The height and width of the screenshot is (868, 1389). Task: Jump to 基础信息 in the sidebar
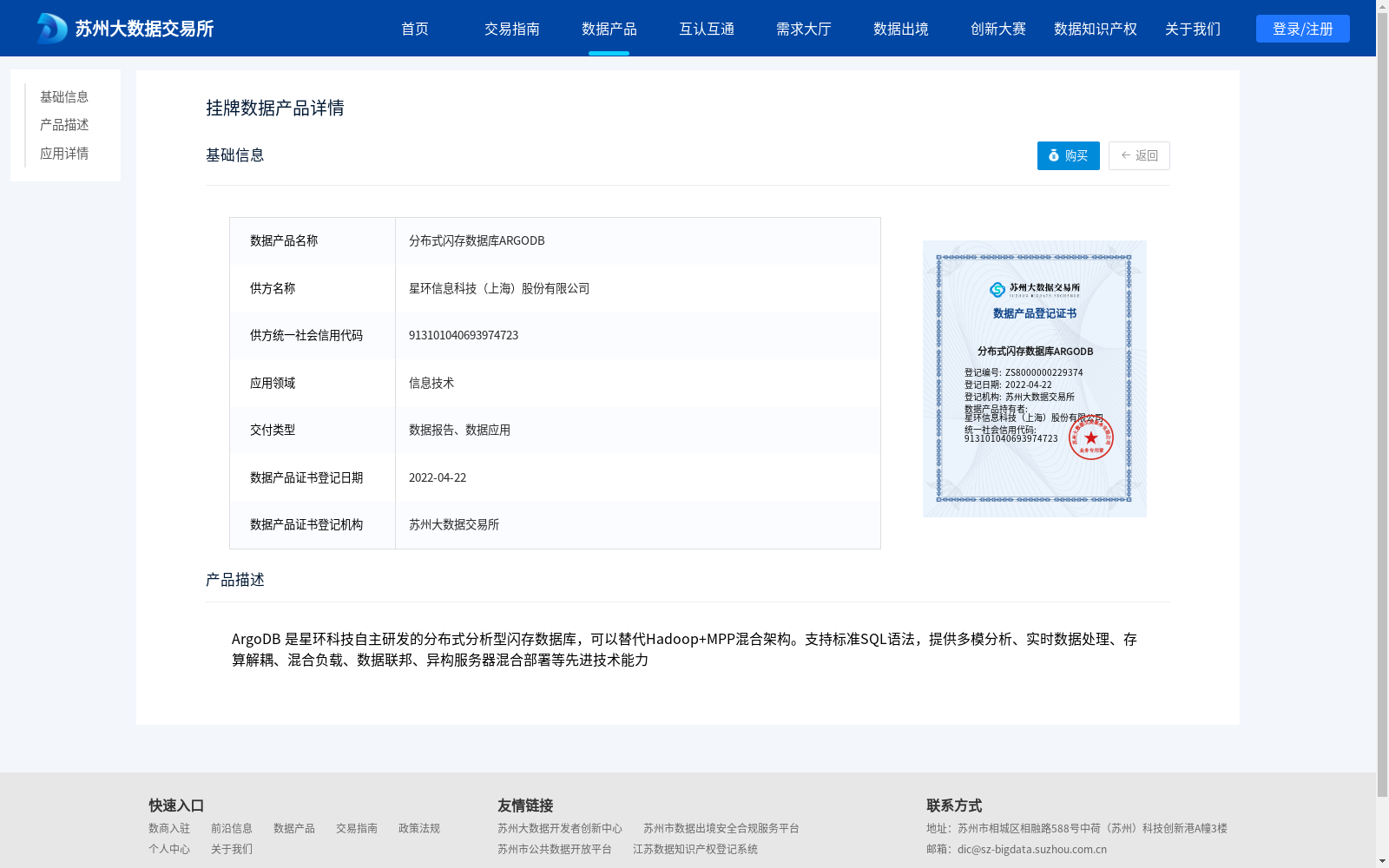(x=64, y=96)
